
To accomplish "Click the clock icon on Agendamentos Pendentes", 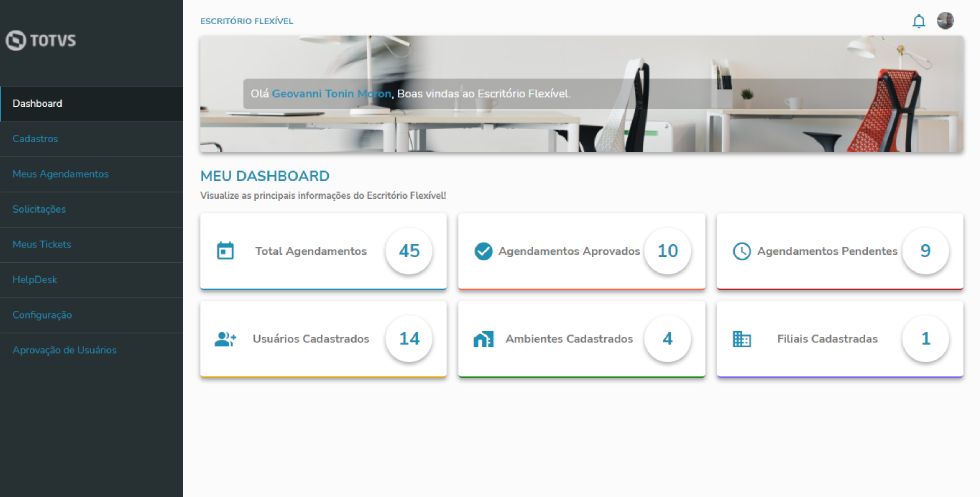I will click(x=741, y=251).
